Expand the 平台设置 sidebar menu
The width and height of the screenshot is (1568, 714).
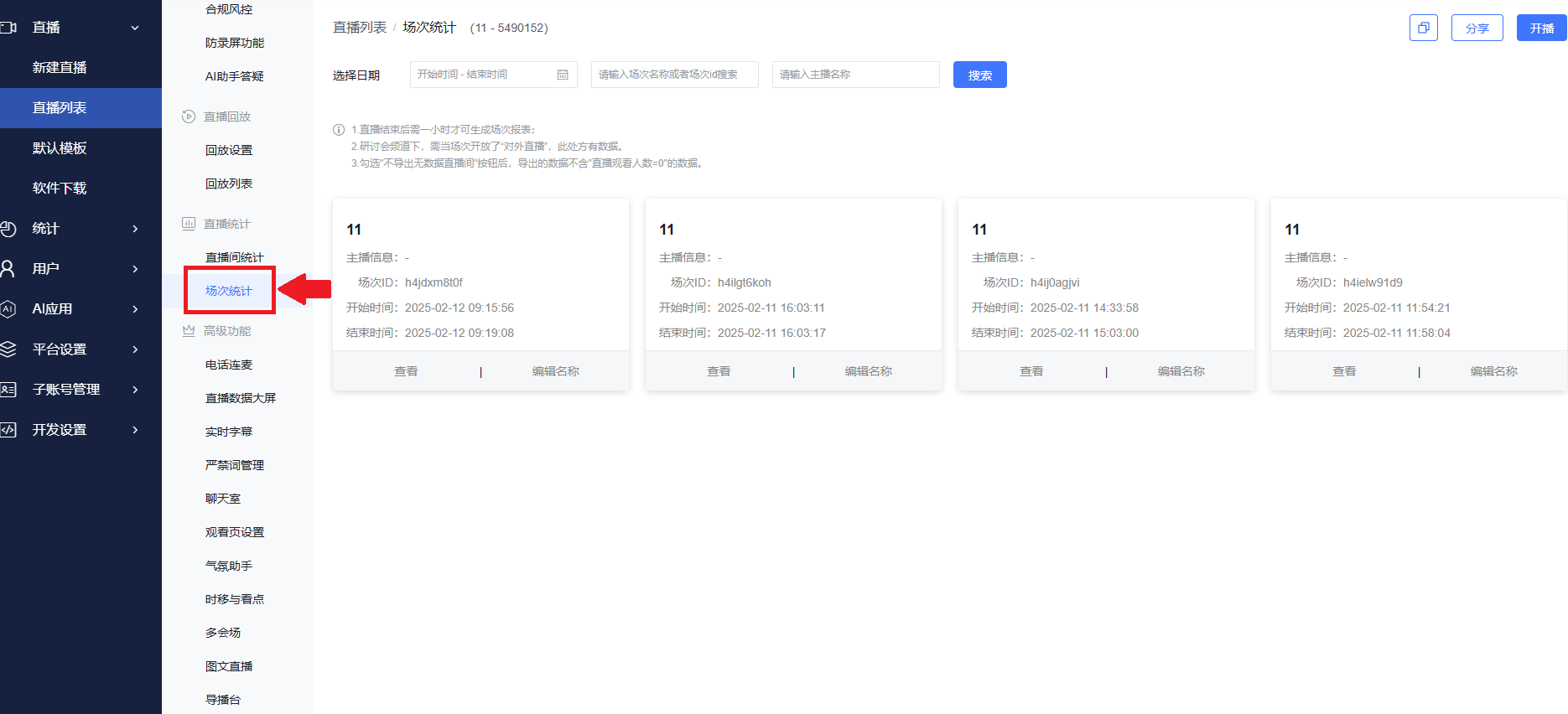pos(135,349)
